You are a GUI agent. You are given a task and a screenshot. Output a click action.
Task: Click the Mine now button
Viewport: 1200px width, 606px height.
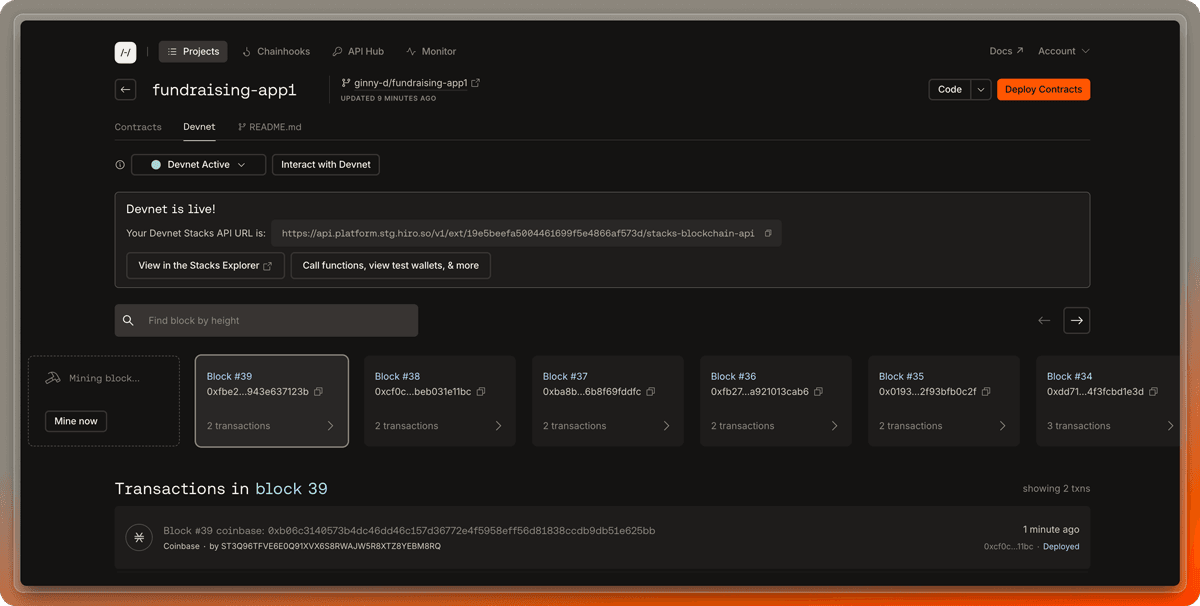[76, 421]
